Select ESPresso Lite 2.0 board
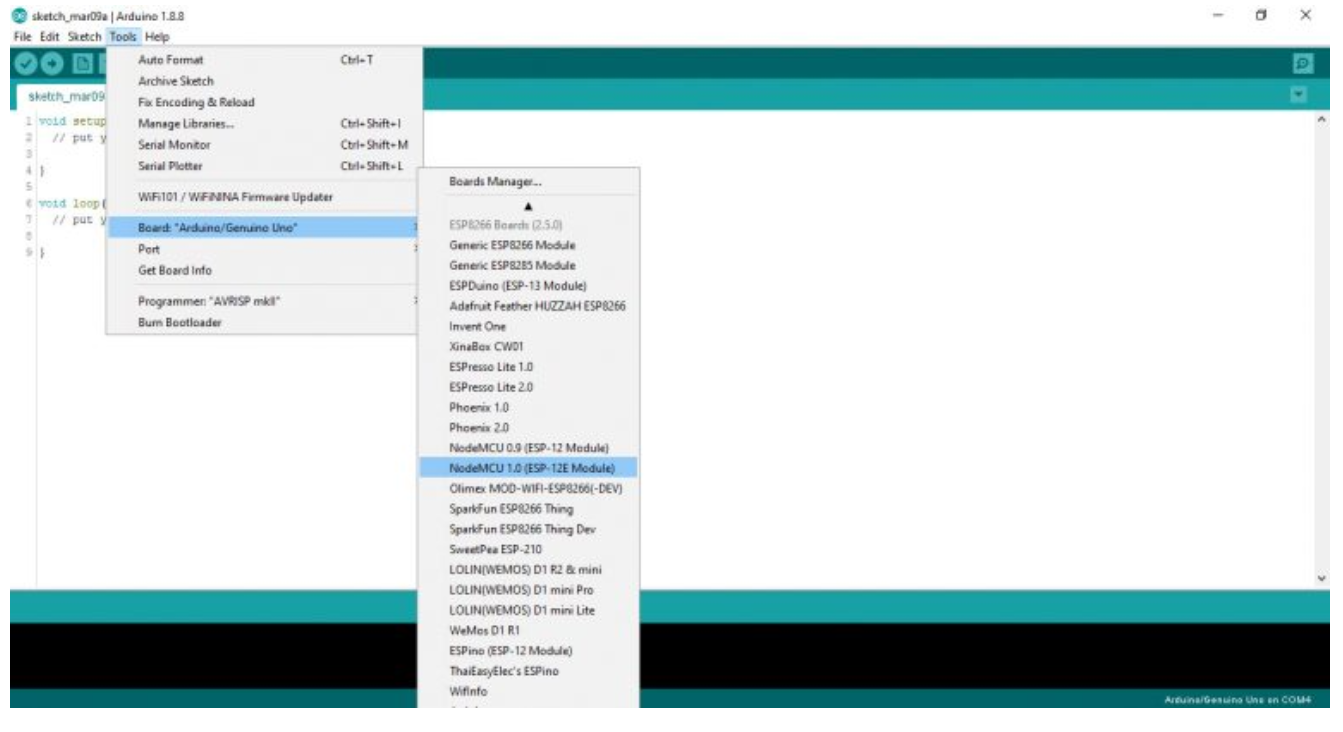The width and height of the screenshot is (1343, 732). pyautogui.click(x=528, y=387)
